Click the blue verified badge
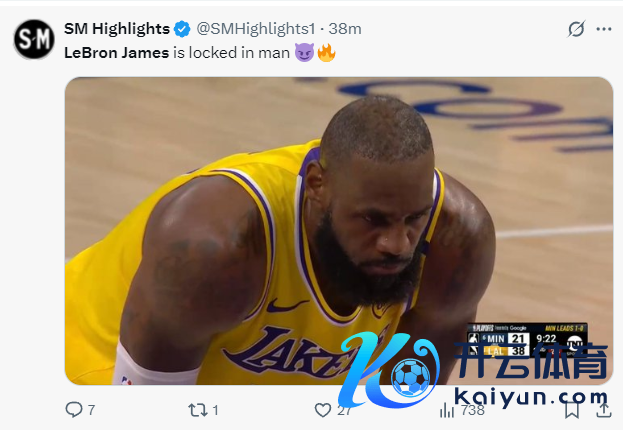The width and height of the screenshot is (623, 430). pyautogui.click(x=182, y=29)
